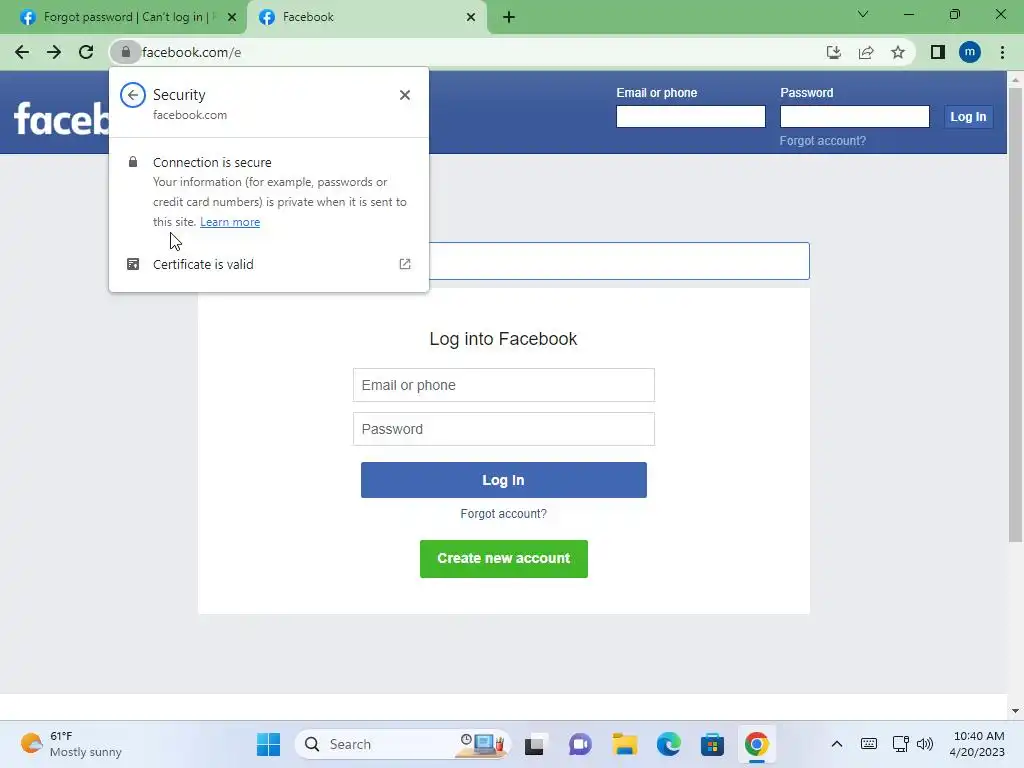This screenshot has width=1024, height=768.
Task: Click the blue Log In button
Action: point(504,480)
